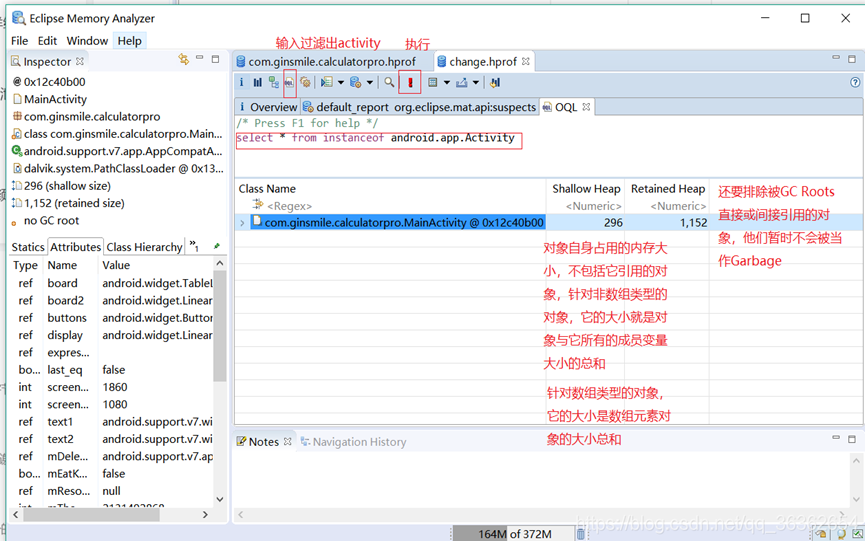Screen dimensions: 865x541
Task: Click the Inspector horizontal scrollbar thumb
Action: [x=92, y=515]
